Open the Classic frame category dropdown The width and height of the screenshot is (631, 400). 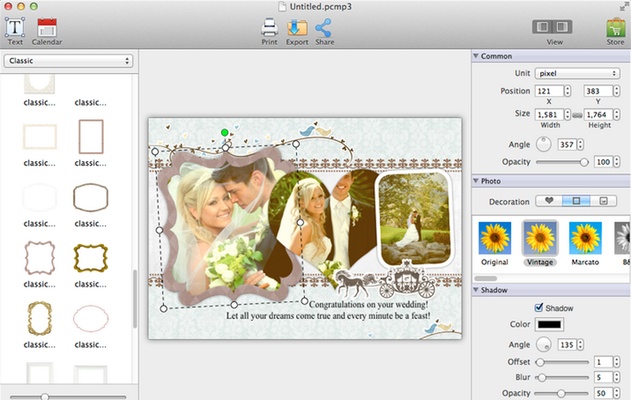point(68,61)
